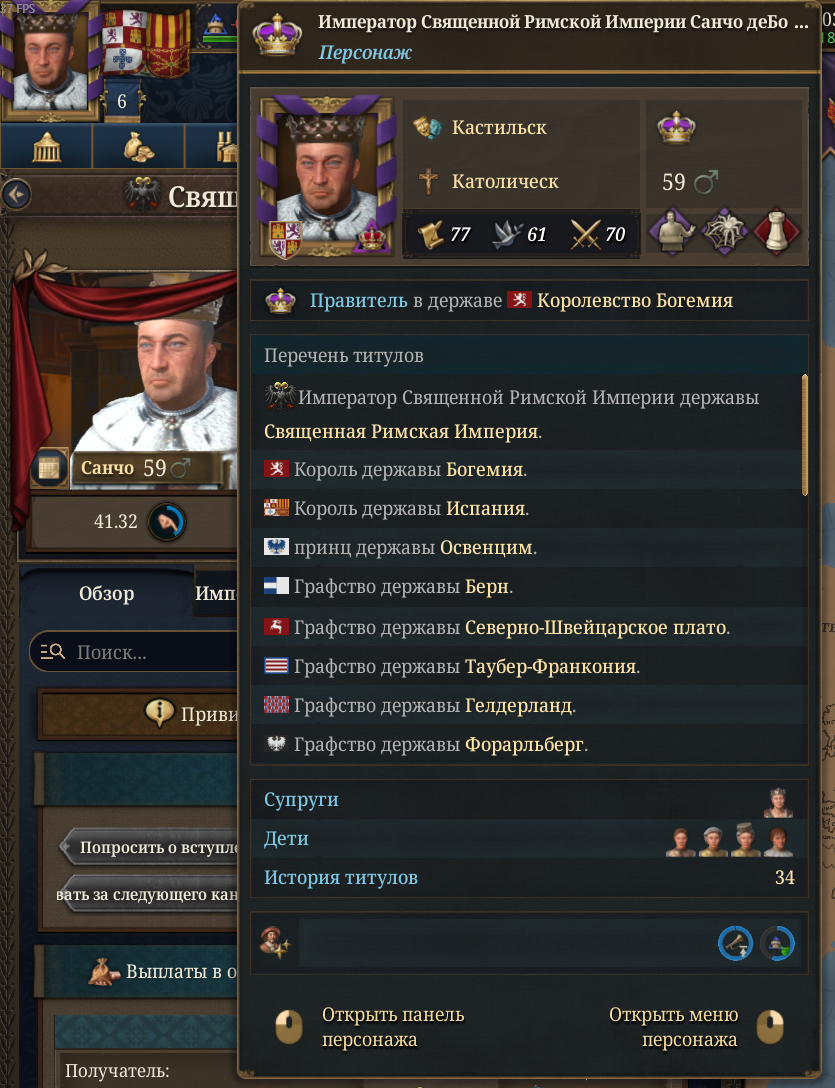Click the chess piece trait icon
The height and width of the screenshot is (1088, 835).
776,232
